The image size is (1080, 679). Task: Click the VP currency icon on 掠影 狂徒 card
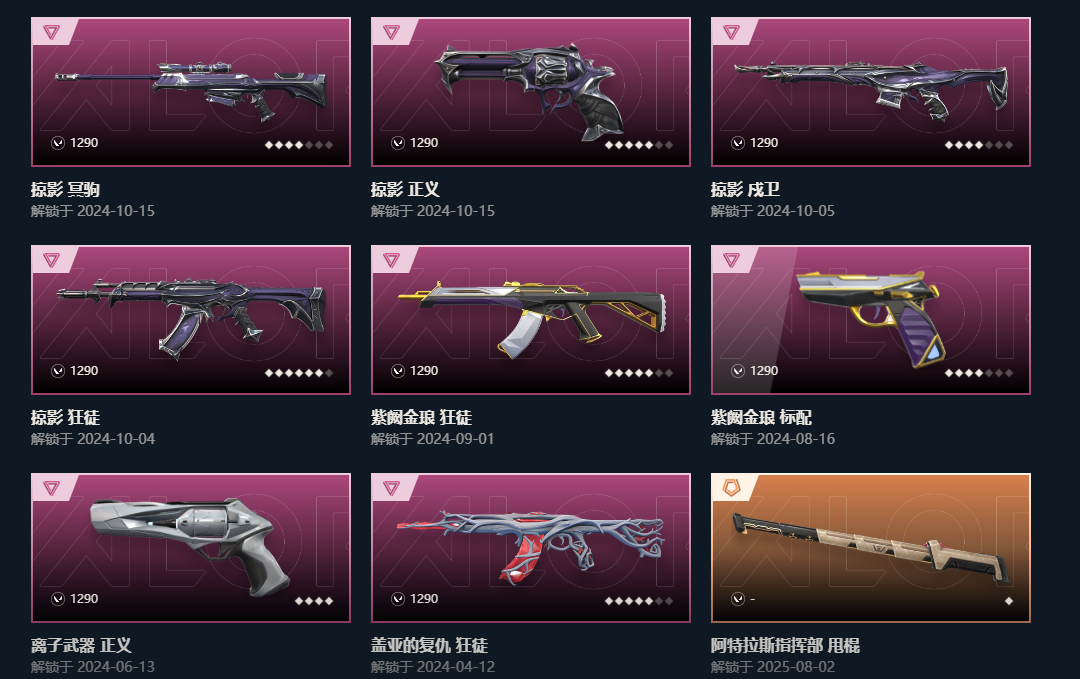coord(58,371)
